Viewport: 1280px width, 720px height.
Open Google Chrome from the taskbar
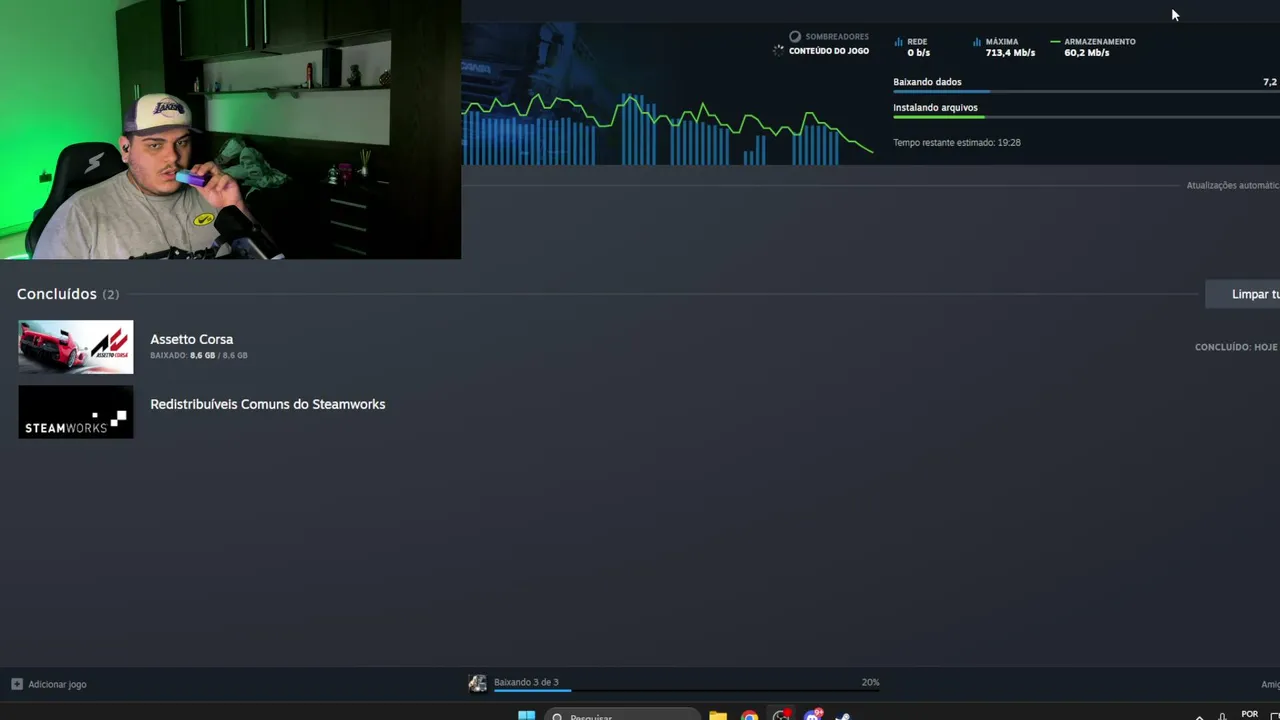750,715
